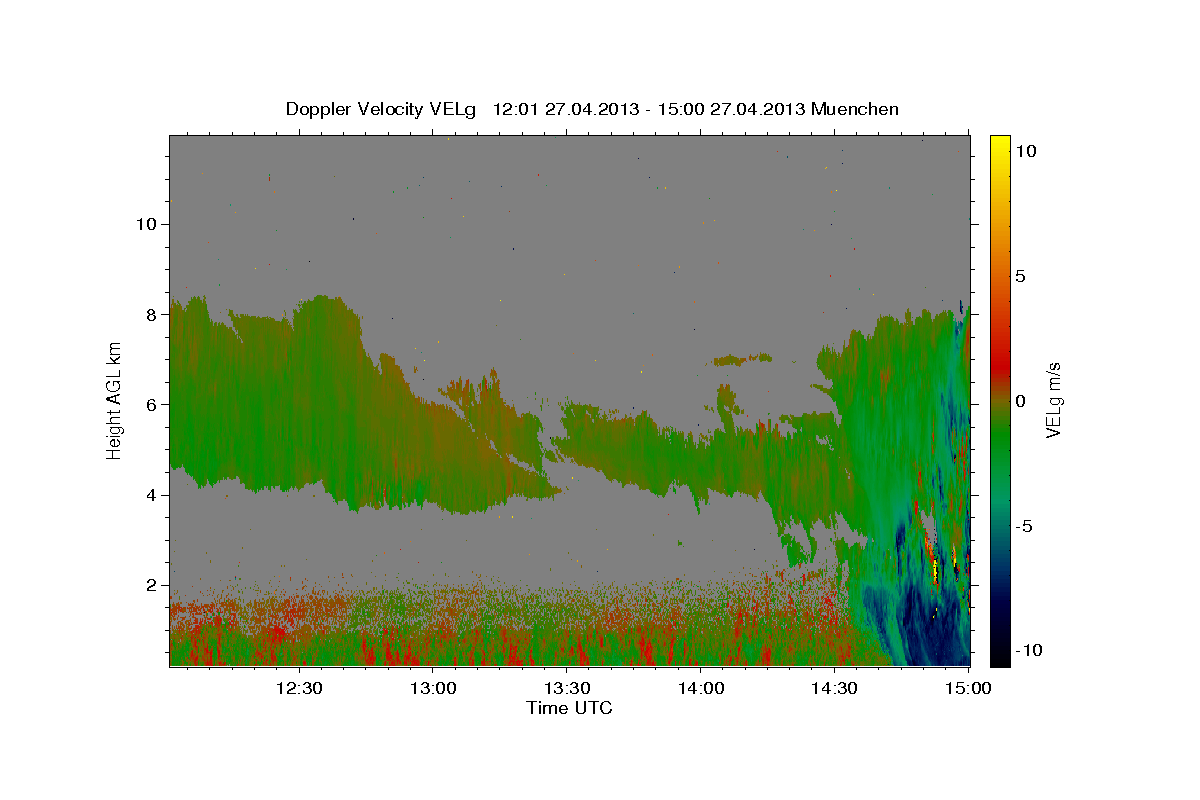Click the 15:00 time tick label

point(969,689)
